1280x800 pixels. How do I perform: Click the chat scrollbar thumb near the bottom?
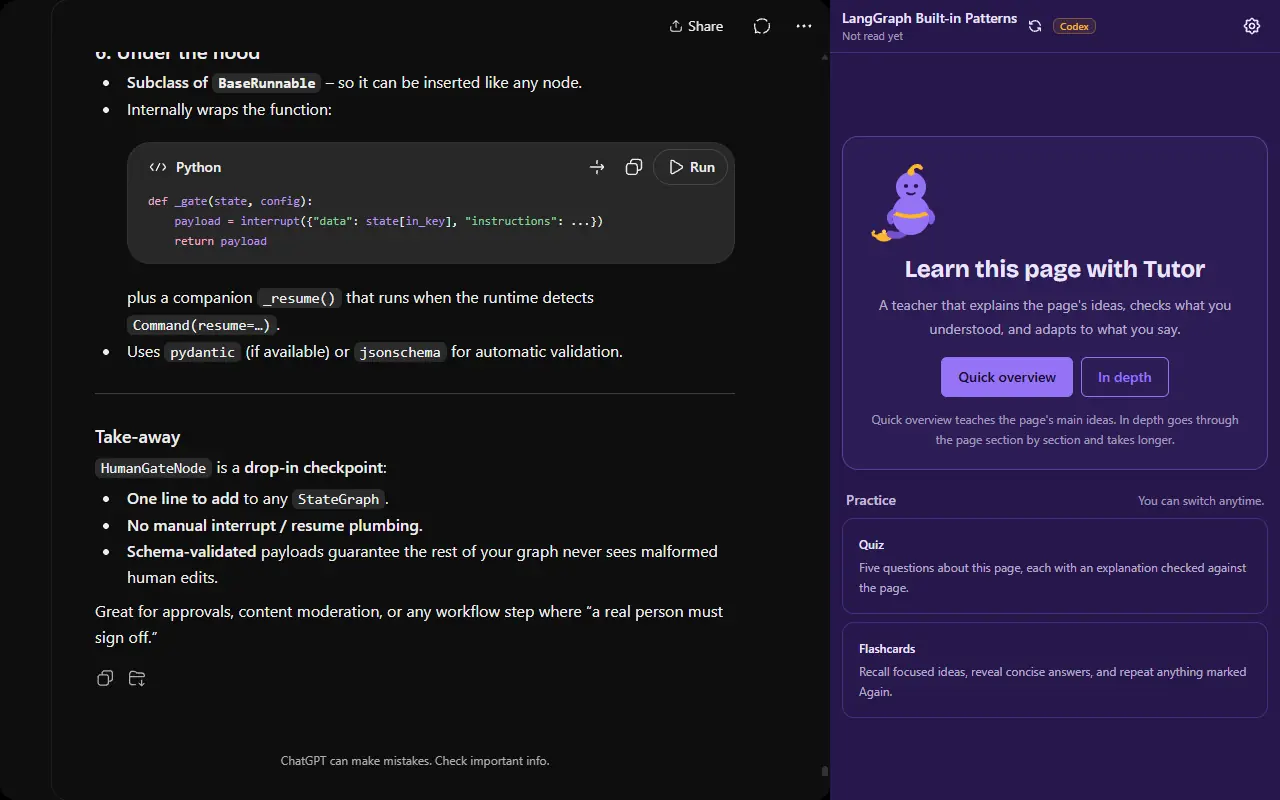(x=824, y=771)
